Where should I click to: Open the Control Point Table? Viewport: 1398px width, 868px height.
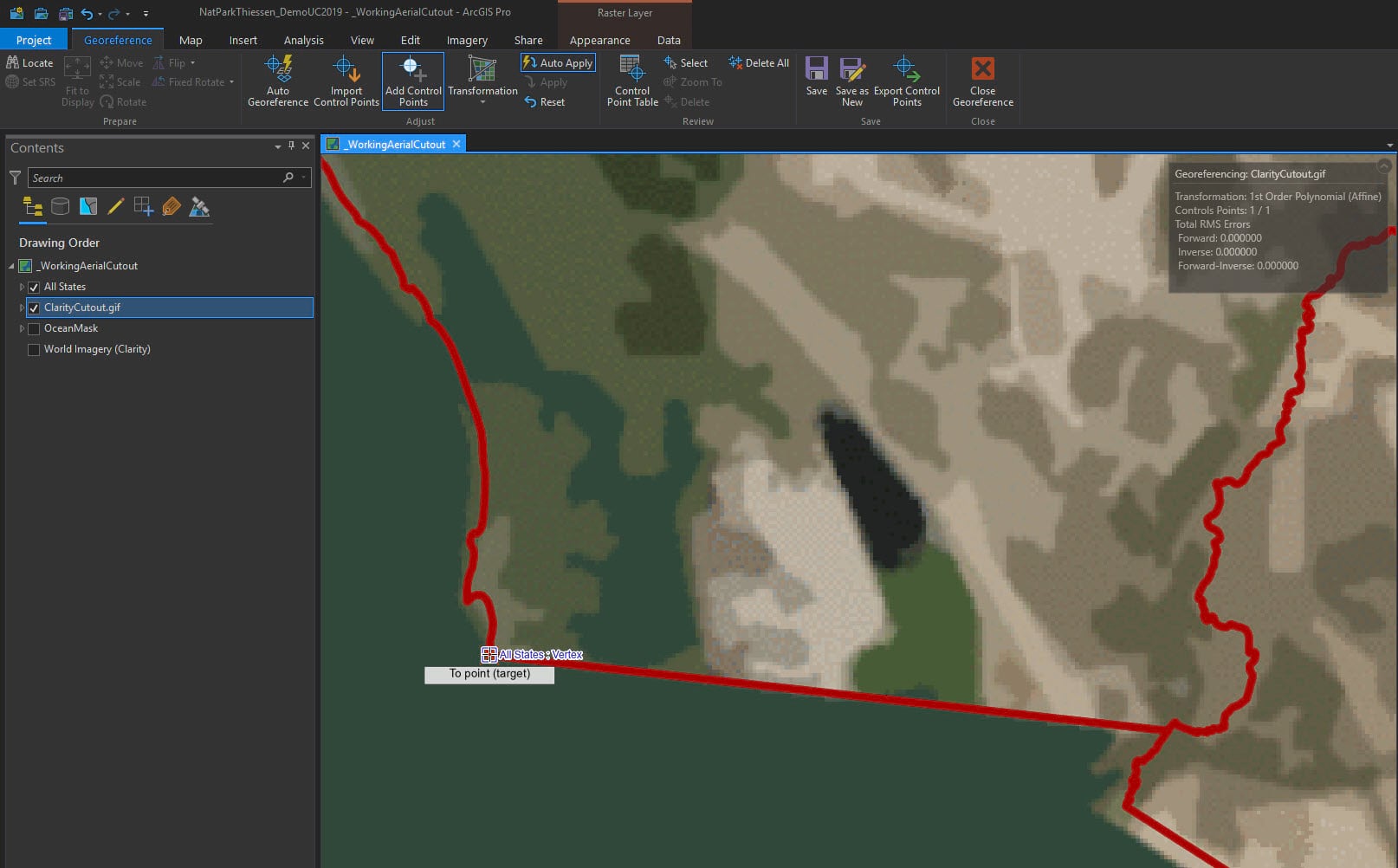632,81
